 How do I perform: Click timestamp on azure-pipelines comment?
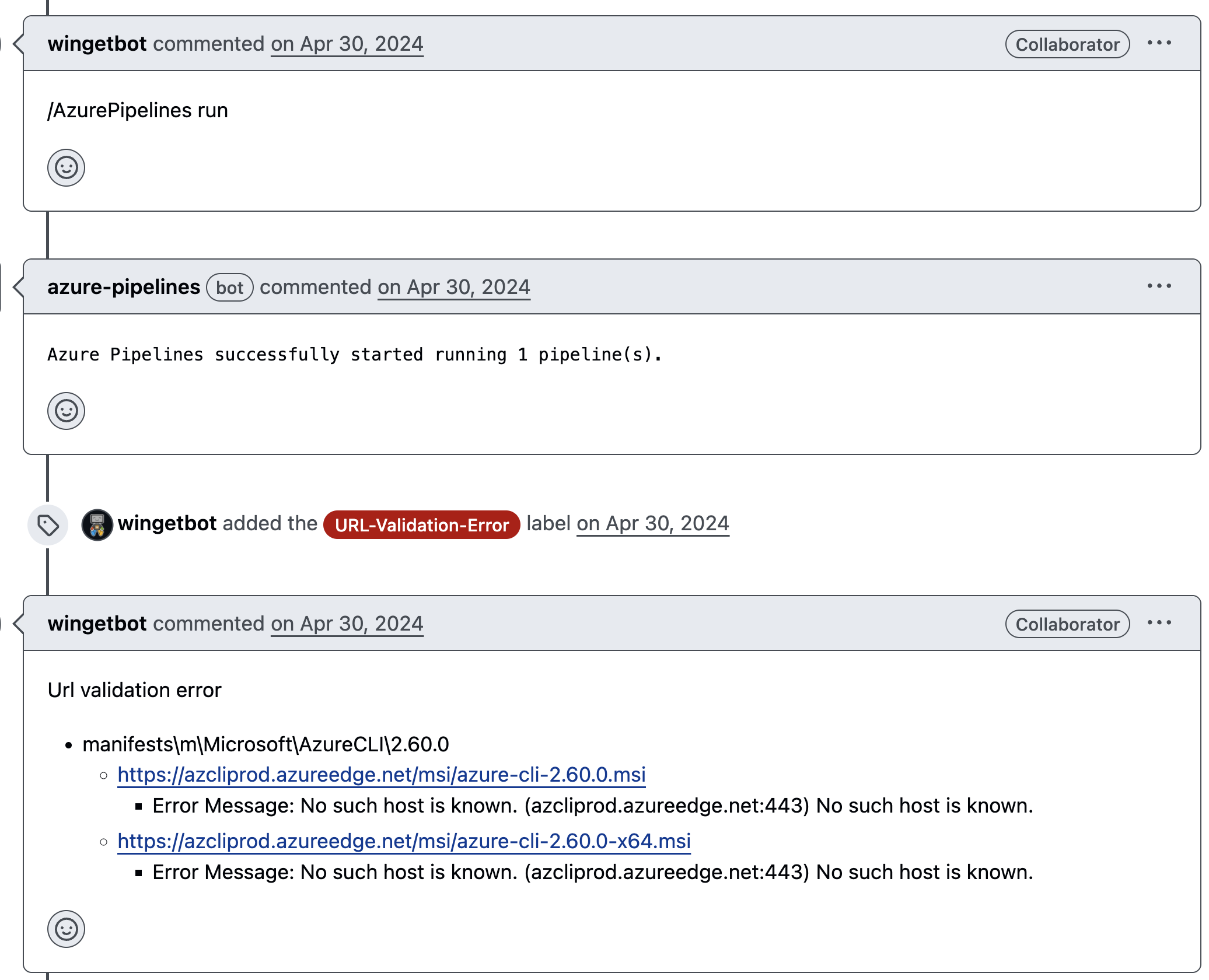pos(453,288)
